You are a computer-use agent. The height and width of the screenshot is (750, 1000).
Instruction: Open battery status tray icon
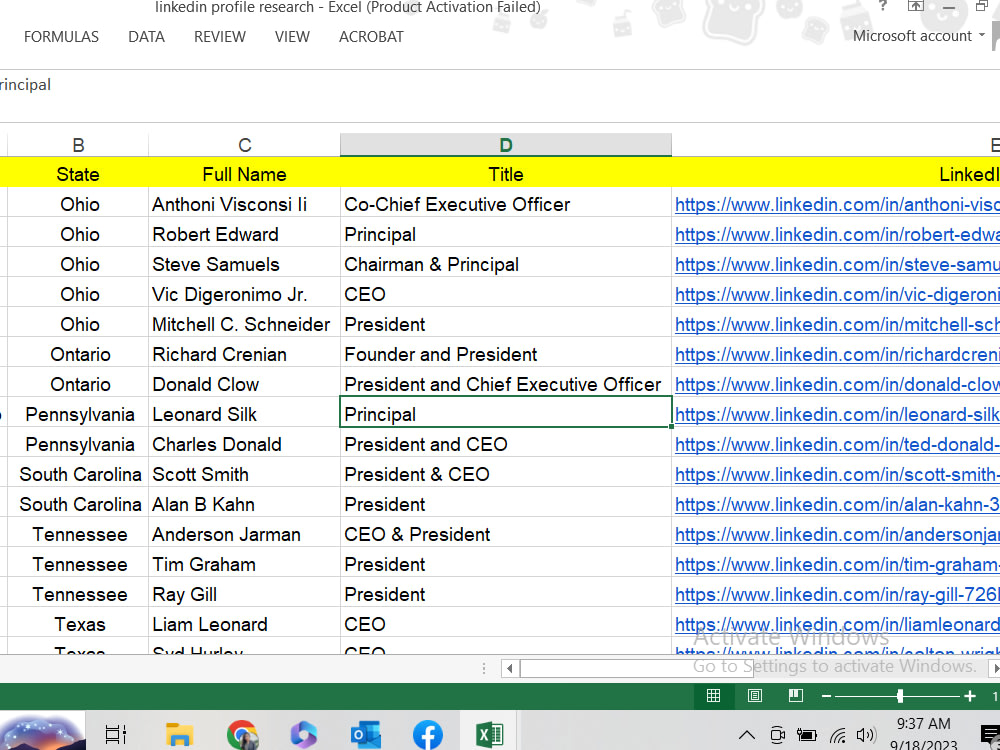[x=807, y=735]
